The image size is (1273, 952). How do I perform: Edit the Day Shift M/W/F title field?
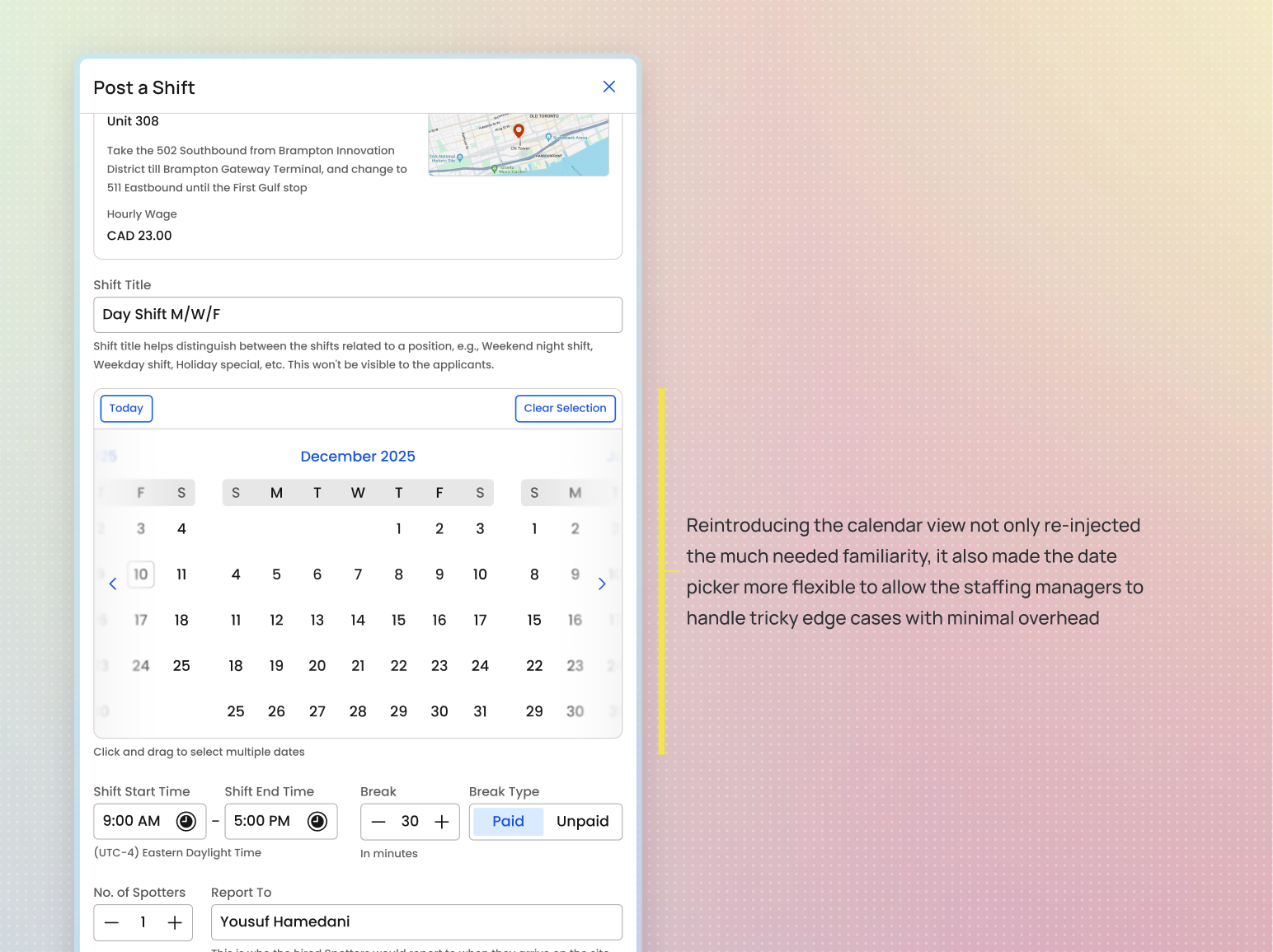pos(358,315)
